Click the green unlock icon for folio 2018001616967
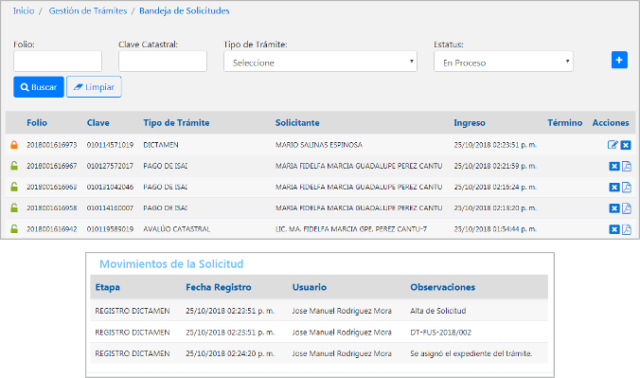This screenshot has height=378, width=640. pos(14,166)
